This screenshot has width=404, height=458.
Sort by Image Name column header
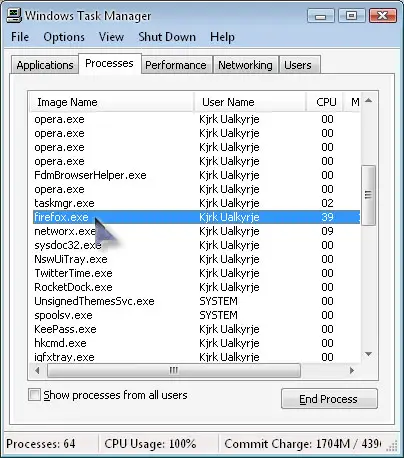click(111, 102)
